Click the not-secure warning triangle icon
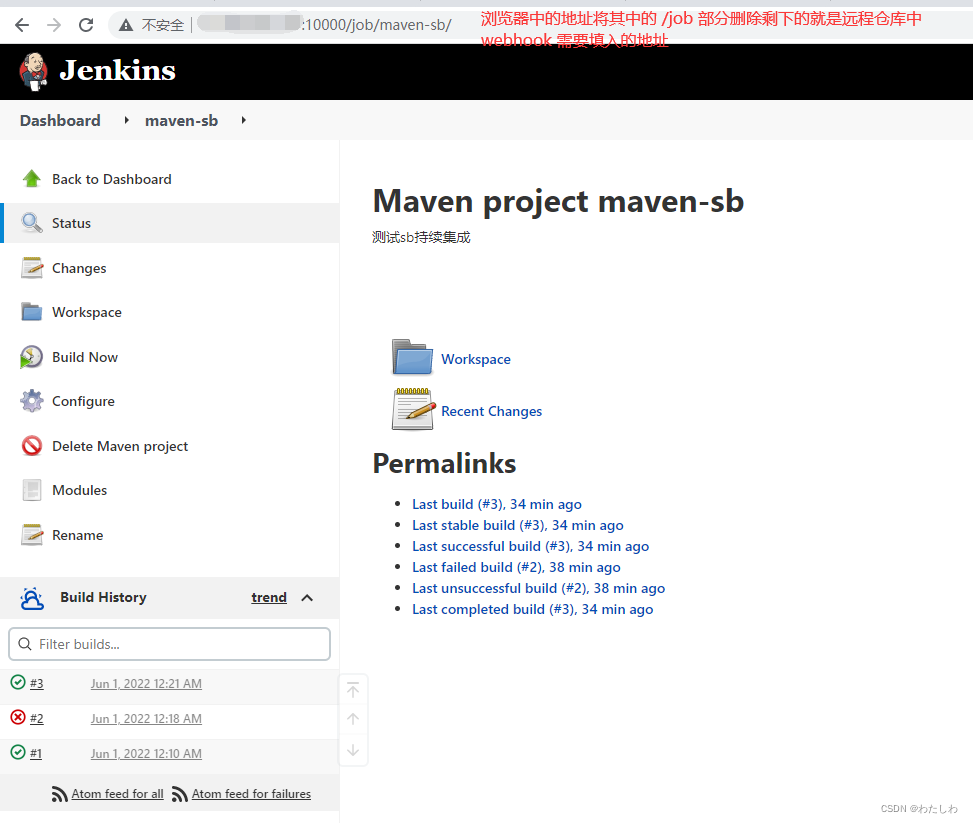Image resolution: width=973 pixels, height=823 pixels. pos(126,25)
